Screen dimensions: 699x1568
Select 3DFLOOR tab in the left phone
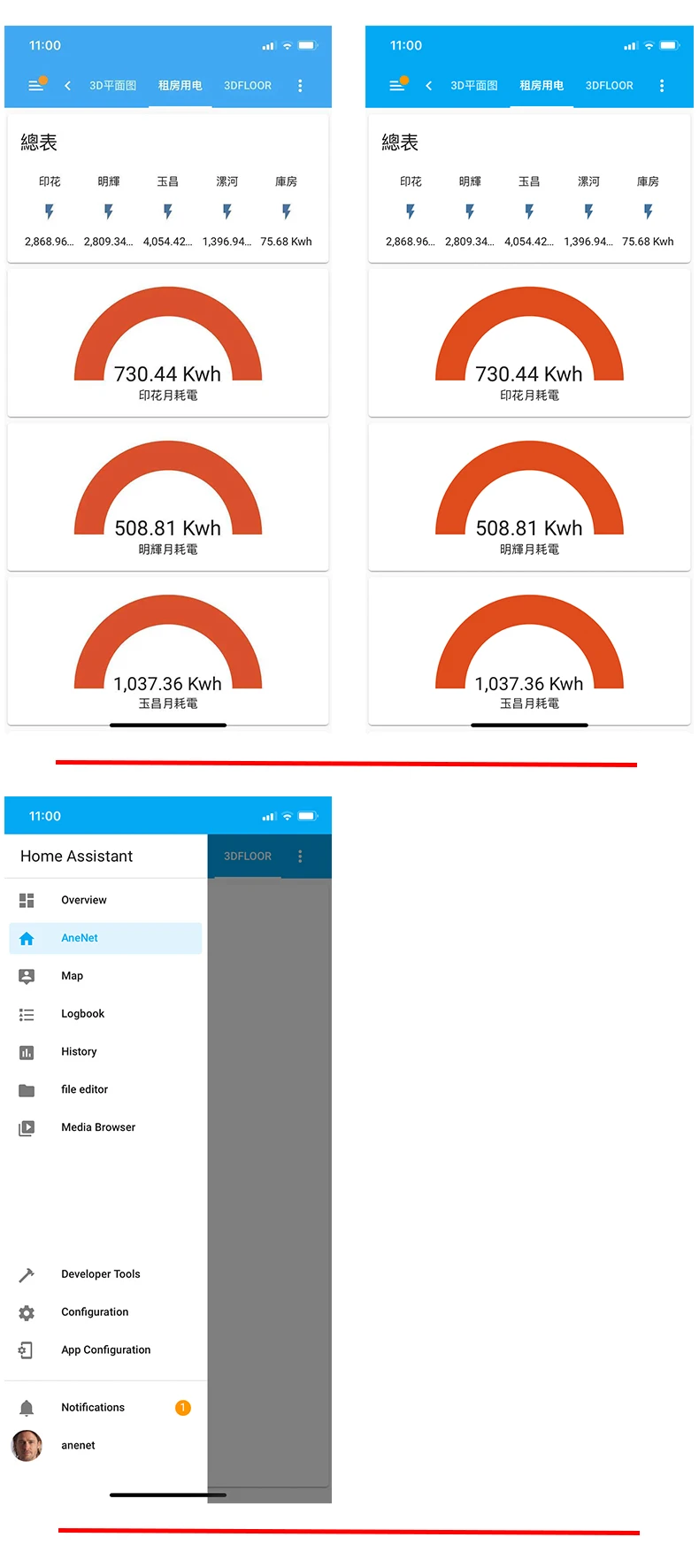[248, 86]
